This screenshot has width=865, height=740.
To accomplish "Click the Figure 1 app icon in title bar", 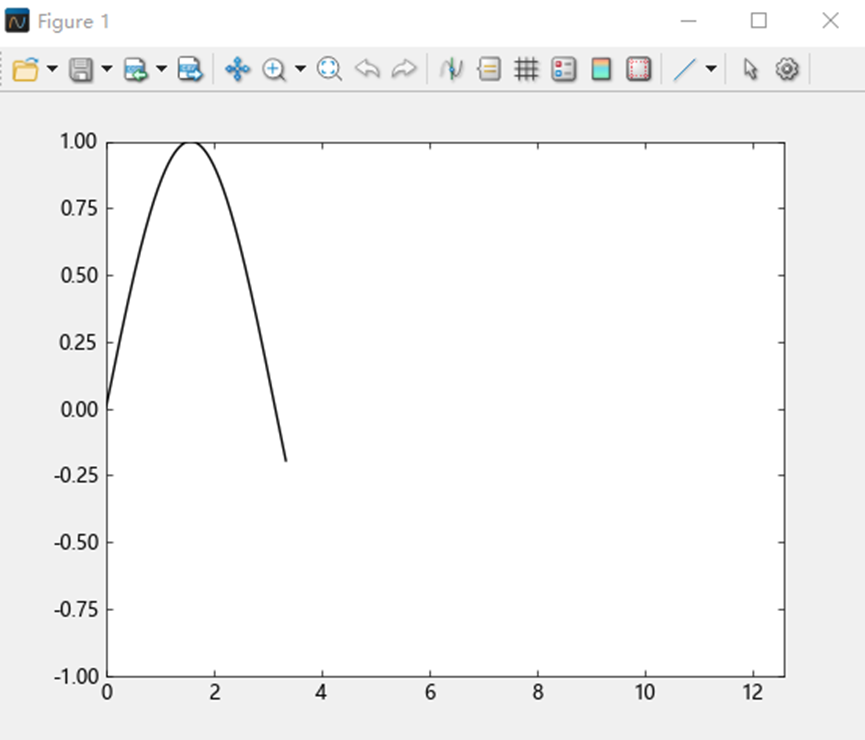I will pos(17,21).
